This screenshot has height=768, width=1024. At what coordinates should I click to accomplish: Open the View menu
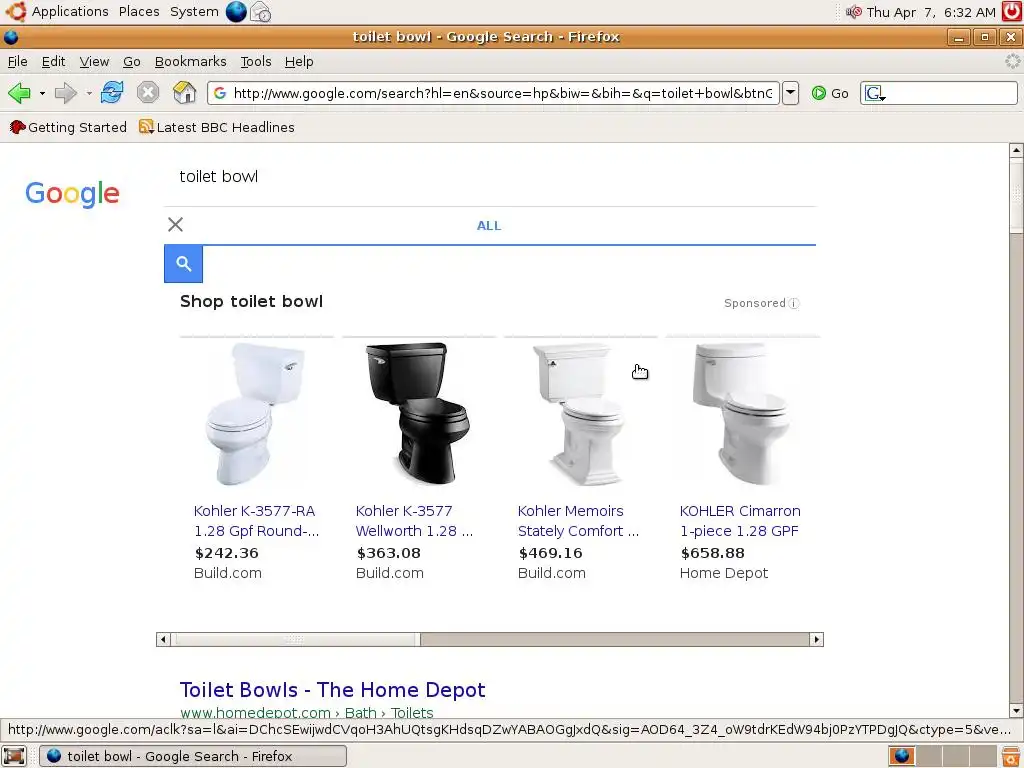(x=94, y=61)
